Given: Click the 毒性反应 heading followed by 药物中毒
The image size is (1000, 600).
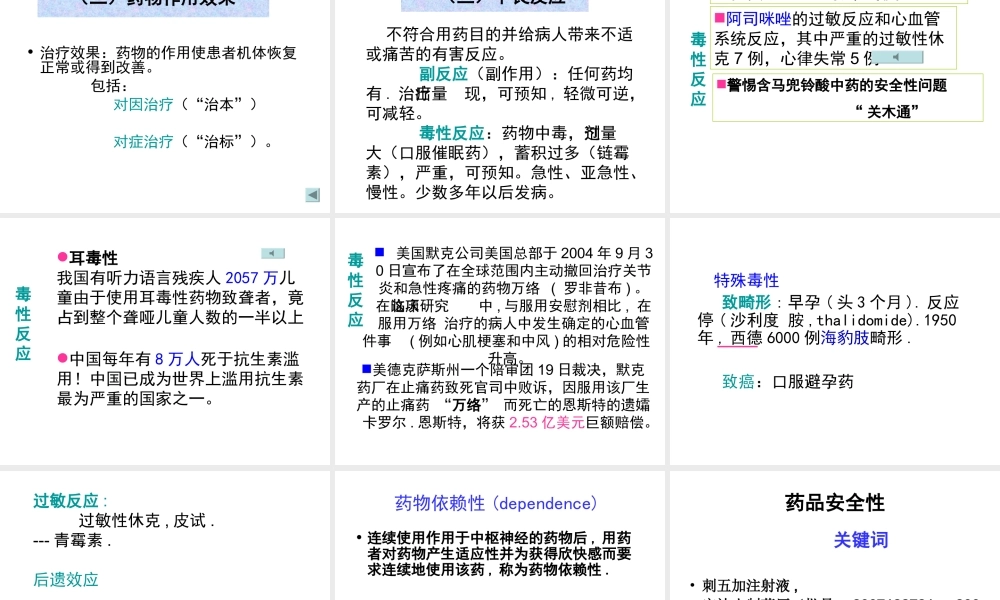Looking at the screenshot, I should click(x=452, y=133).
